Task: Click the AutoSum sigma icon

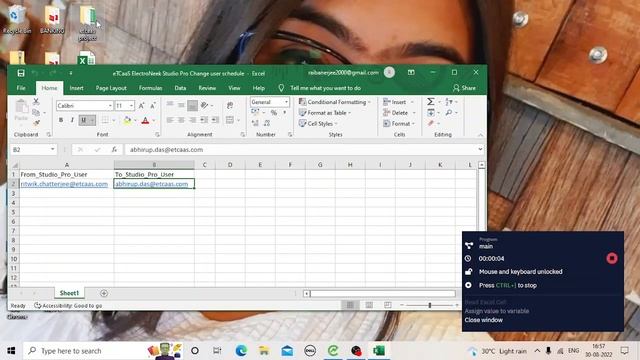Action: pyautogui.click(x=431, y=101)
